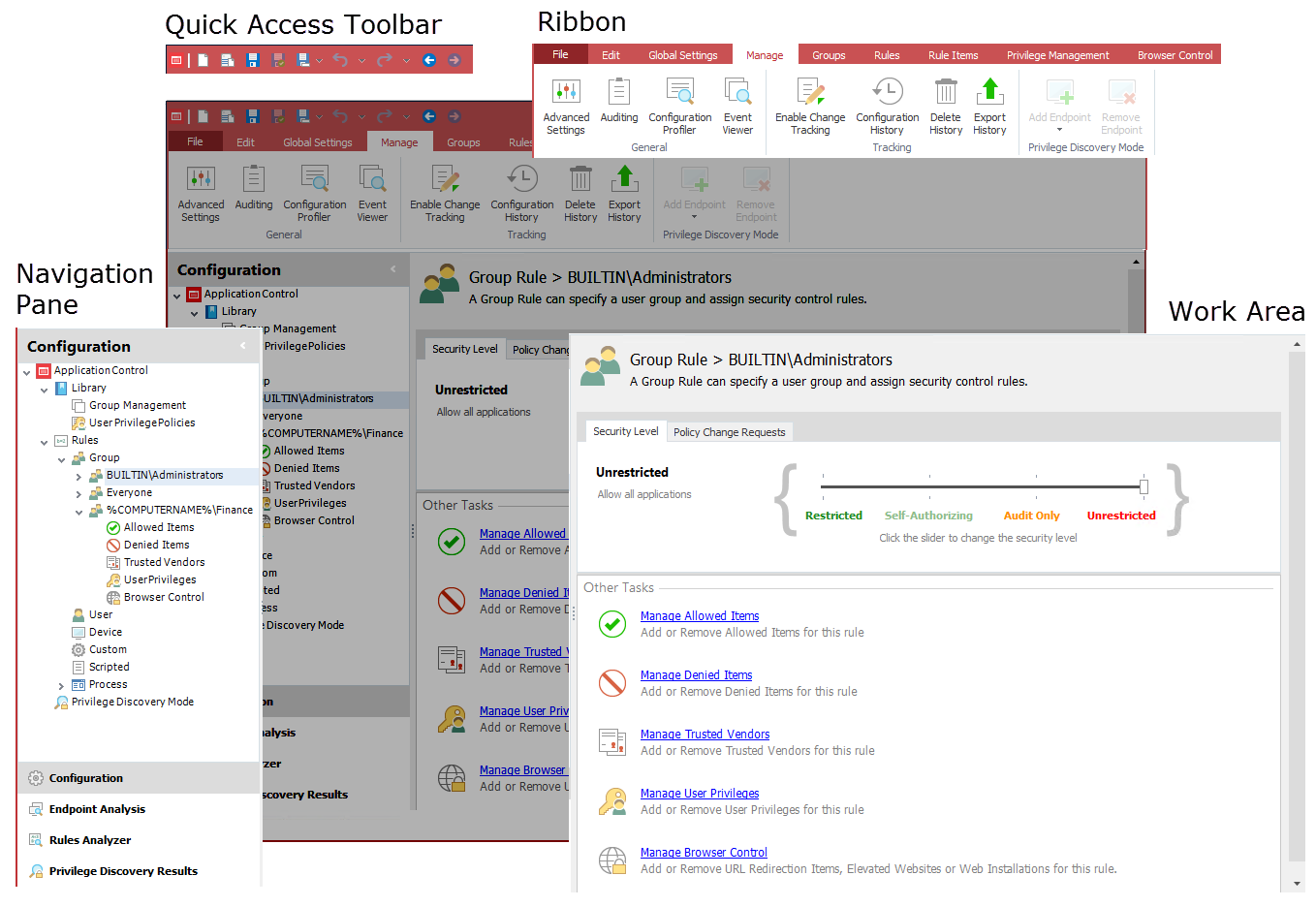The width and height of the screenshot is (1316, 907).
Task: Expand BUILTIN\Administrators node in Navigation Pane callout
Action: click(x=78, y=476)
